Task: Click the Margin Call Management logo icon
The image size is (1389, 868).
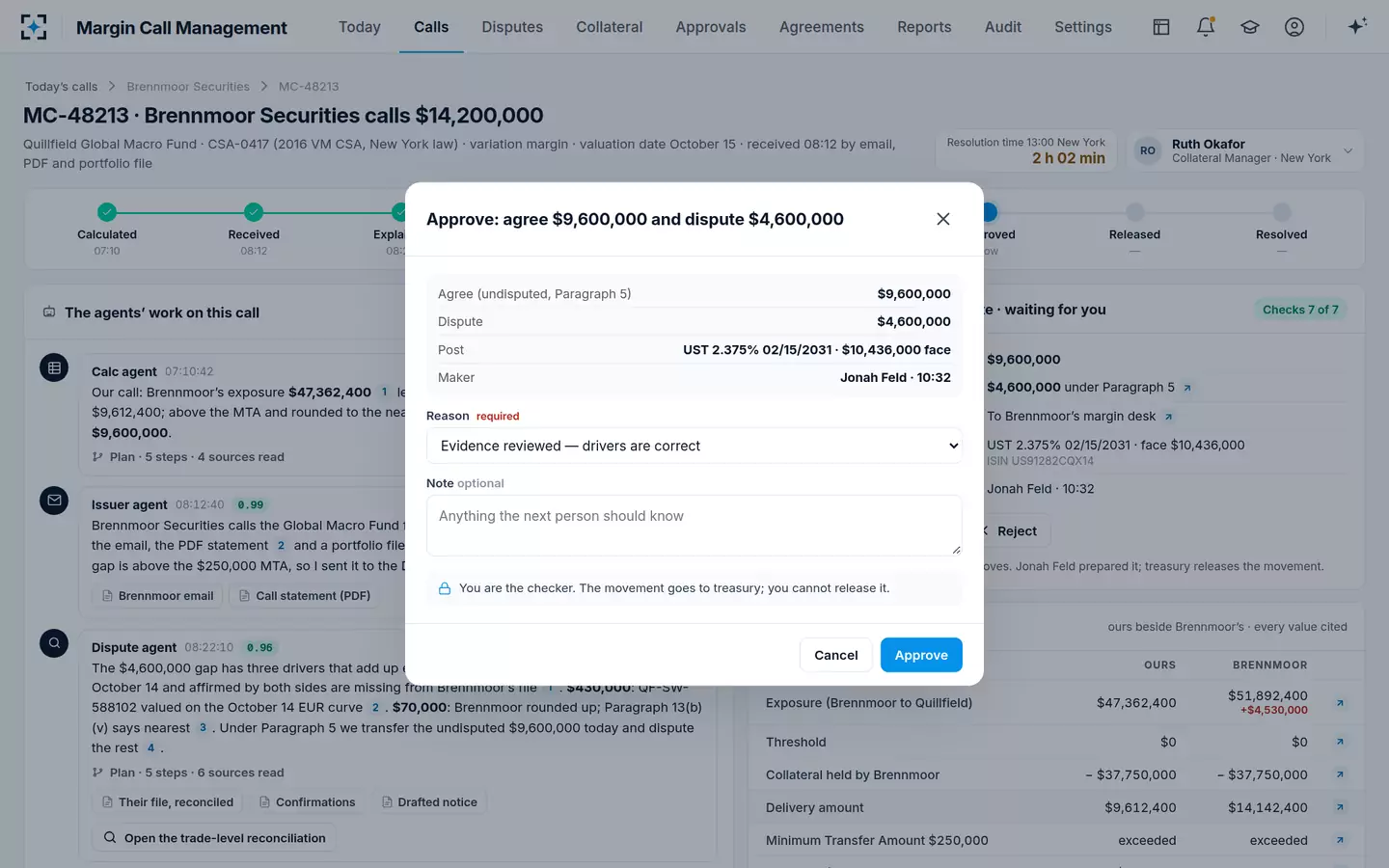Action: tap(34, 27)
